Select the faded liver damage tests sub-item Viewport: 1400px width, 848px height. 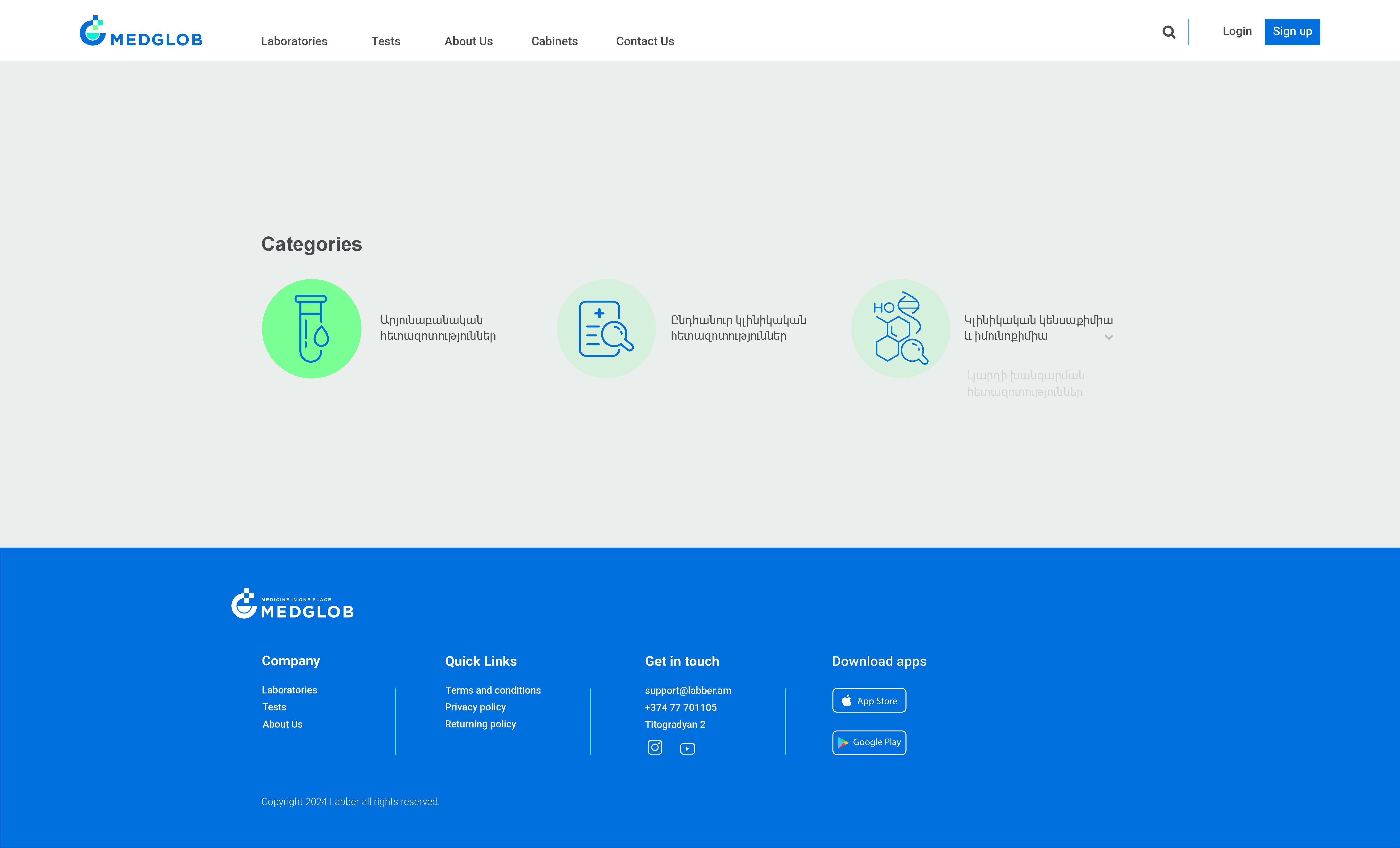pos(1025,384)
